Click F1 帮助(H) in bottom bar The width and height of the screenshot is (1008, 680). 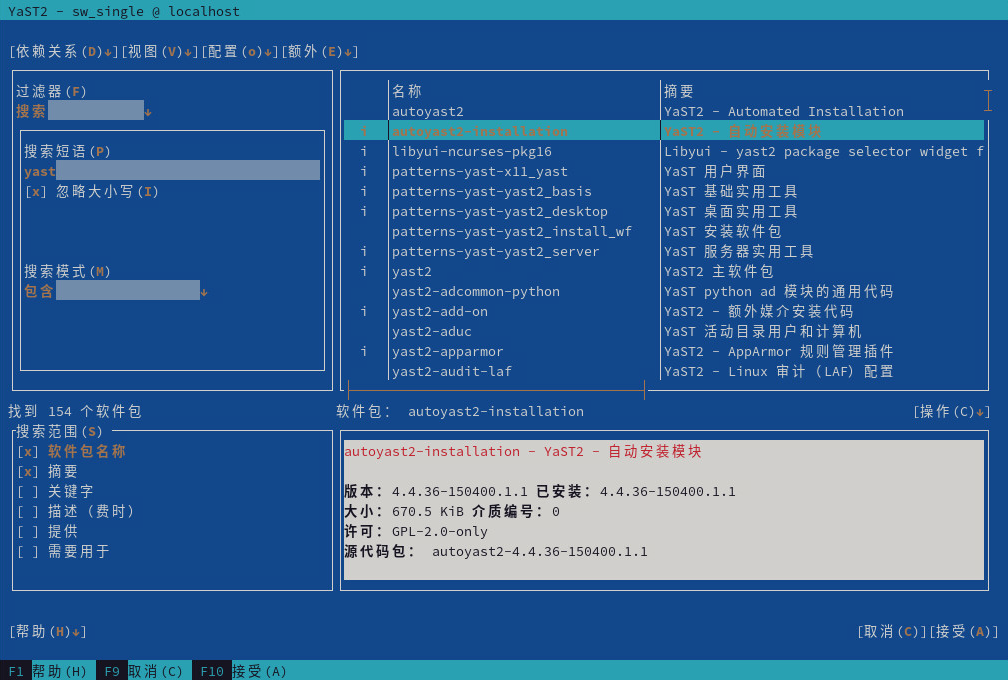pos(48,671)
